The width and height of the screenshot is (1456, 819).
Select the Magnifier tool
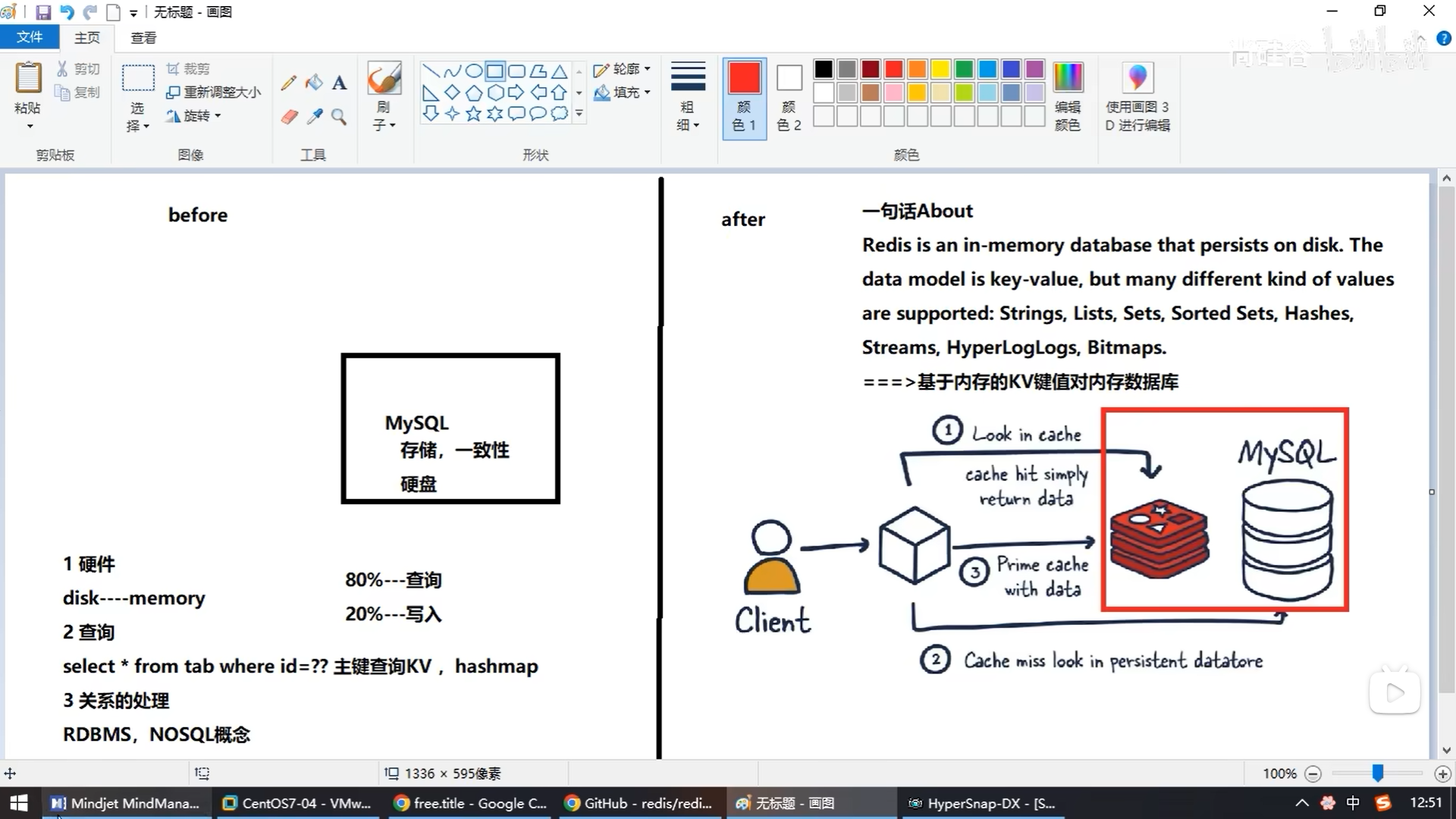point(339,117)
